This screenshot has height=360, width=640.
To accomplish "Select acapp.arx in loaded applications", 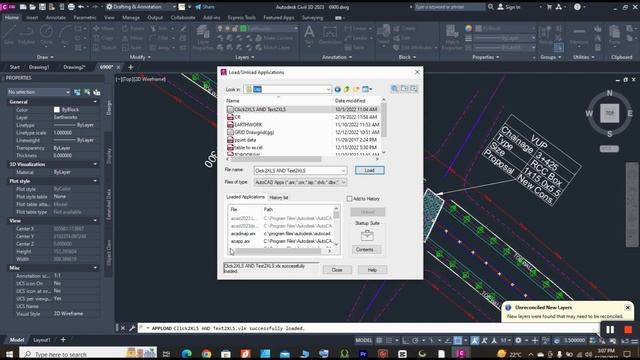I will click(240, 241).
